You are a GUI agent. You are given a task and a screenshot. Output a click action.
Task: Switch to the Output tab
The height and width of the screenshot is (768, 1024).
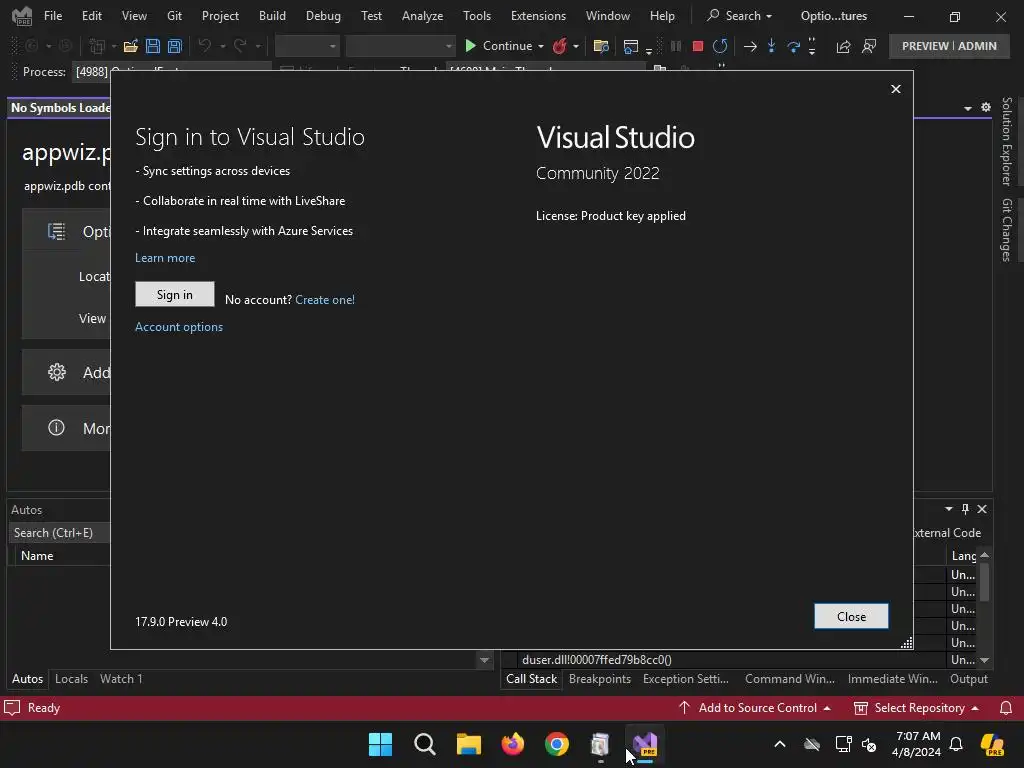click(968, 679)
